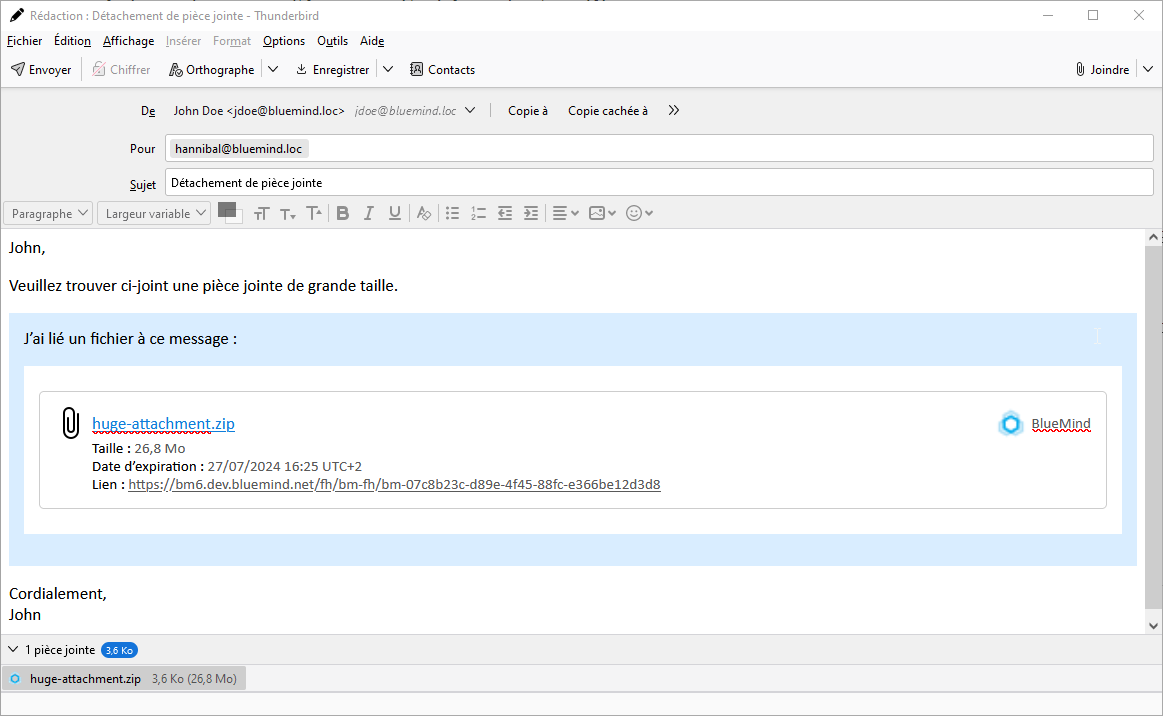Image resolution: width=1163 pixels, height=716 pixels.
Task: Click the bold formatting icon
Action: click(343, 213)
